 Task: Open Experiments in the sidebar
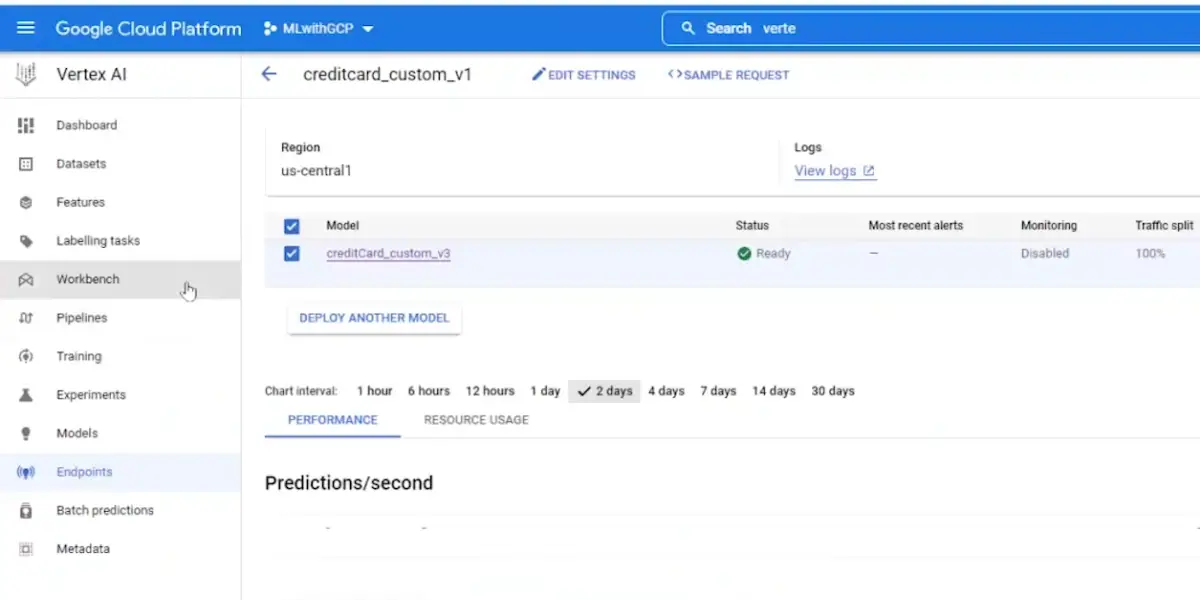point(120,395)
